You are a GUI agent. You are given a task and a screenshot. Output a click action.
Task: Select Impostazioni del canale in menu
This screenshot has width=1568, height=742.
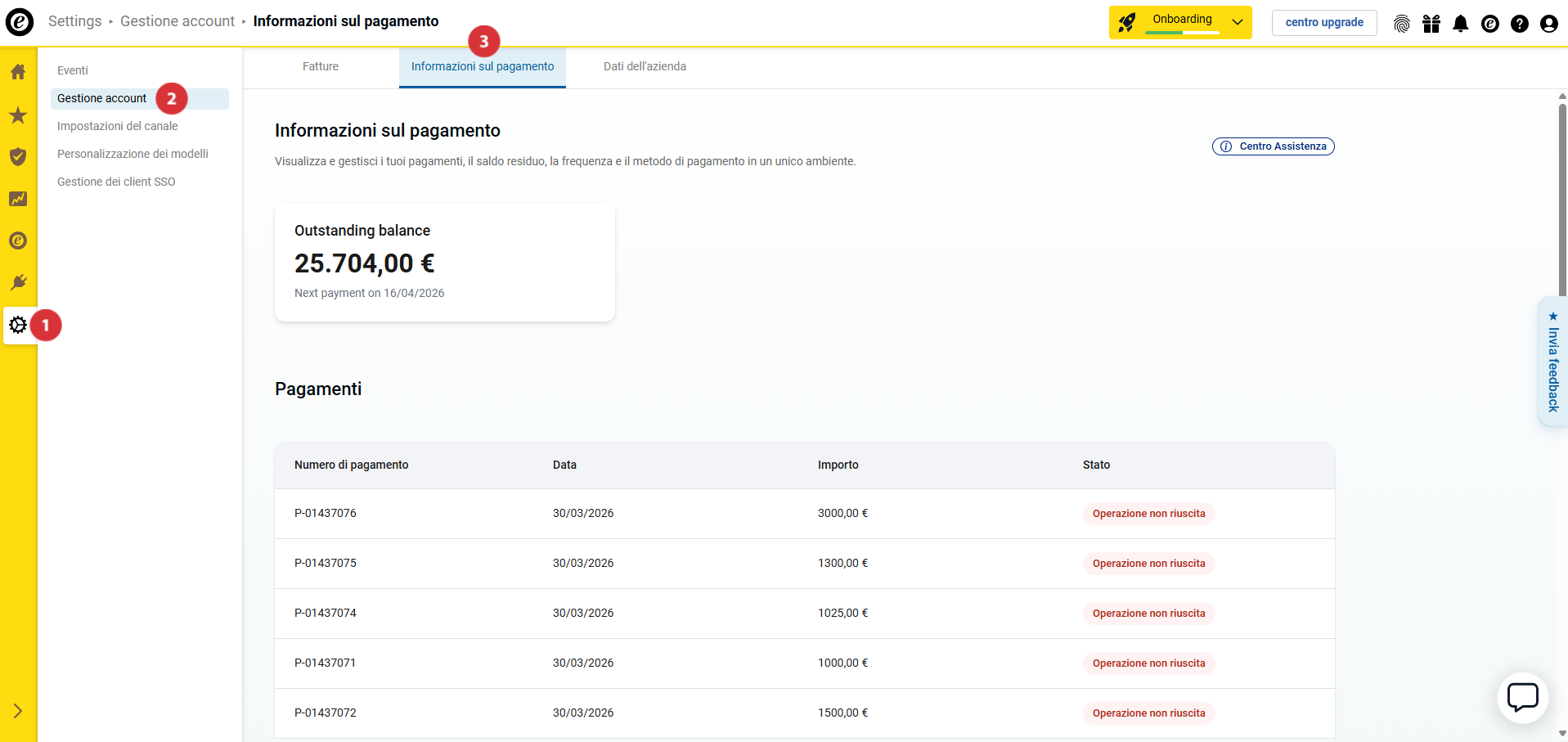tap(118, 126)
